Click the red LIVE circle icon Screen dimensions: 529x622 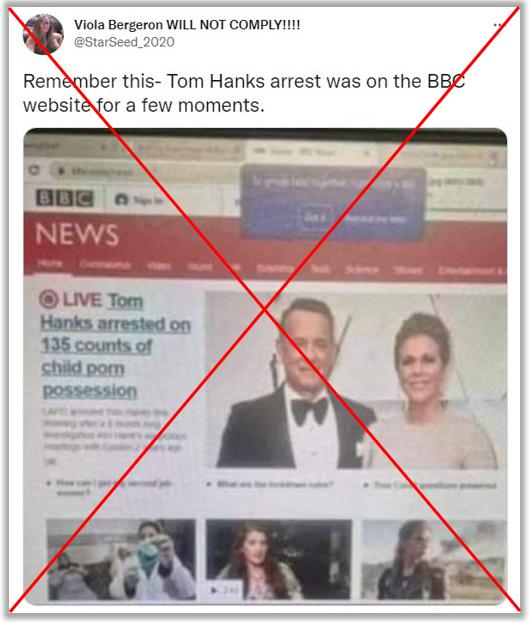48,299
